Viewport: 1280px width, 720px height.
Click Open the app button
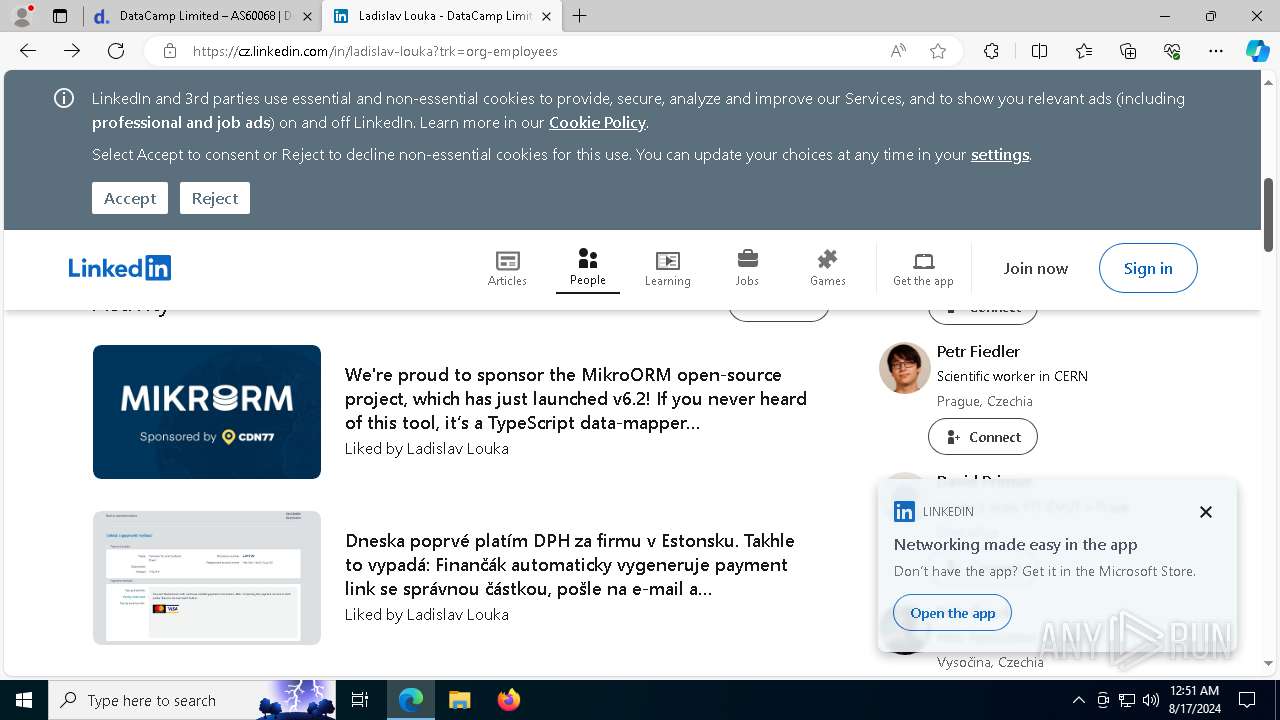click(953, 613)
